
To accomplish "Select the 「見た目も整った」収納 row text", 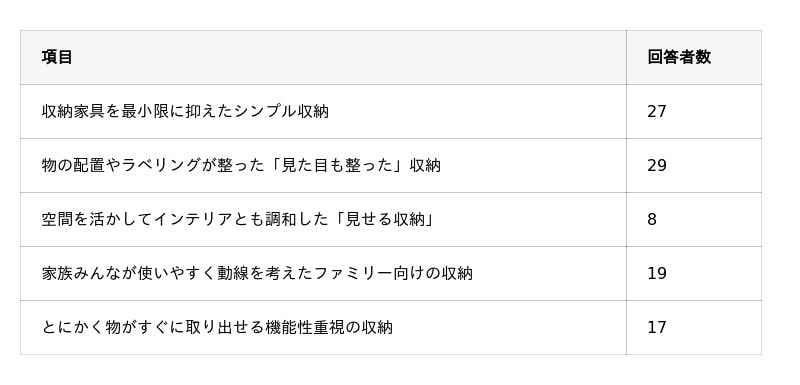I will pos(241,165).
